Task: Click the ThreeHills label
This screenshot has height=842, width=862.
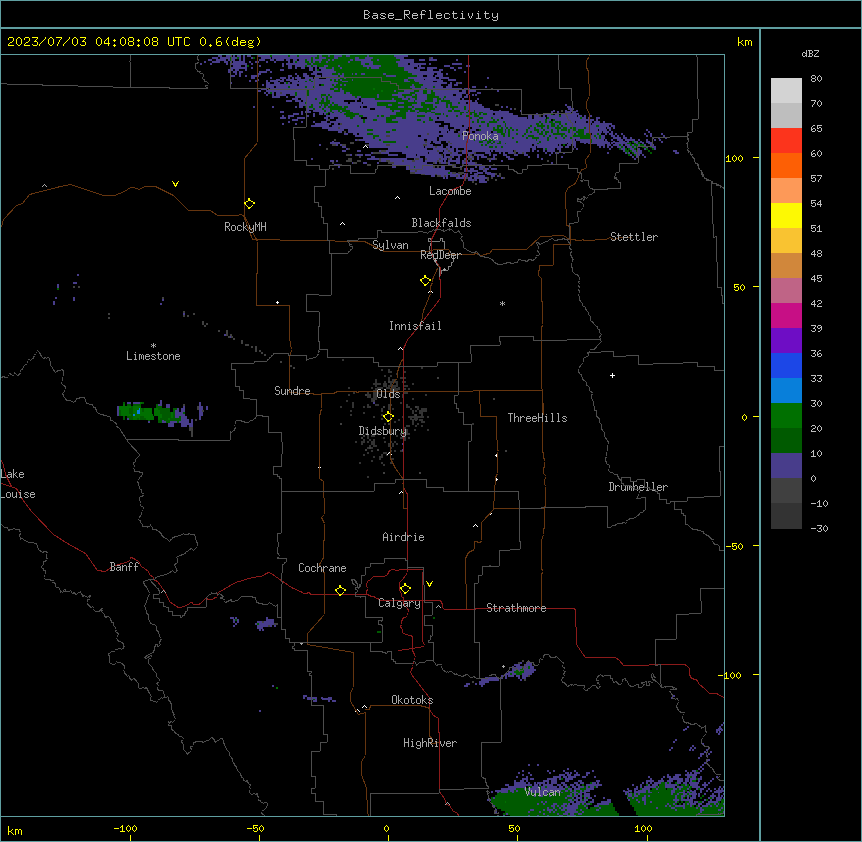Action: [x=537, y=418]
